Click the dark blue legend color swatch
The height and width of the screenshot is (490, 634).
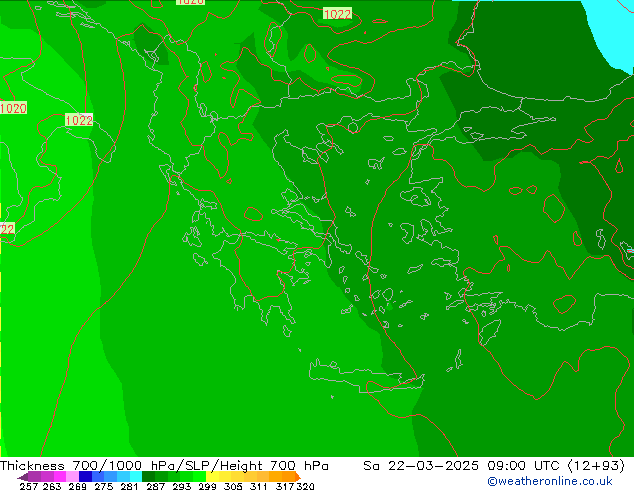tap(85, 476)
